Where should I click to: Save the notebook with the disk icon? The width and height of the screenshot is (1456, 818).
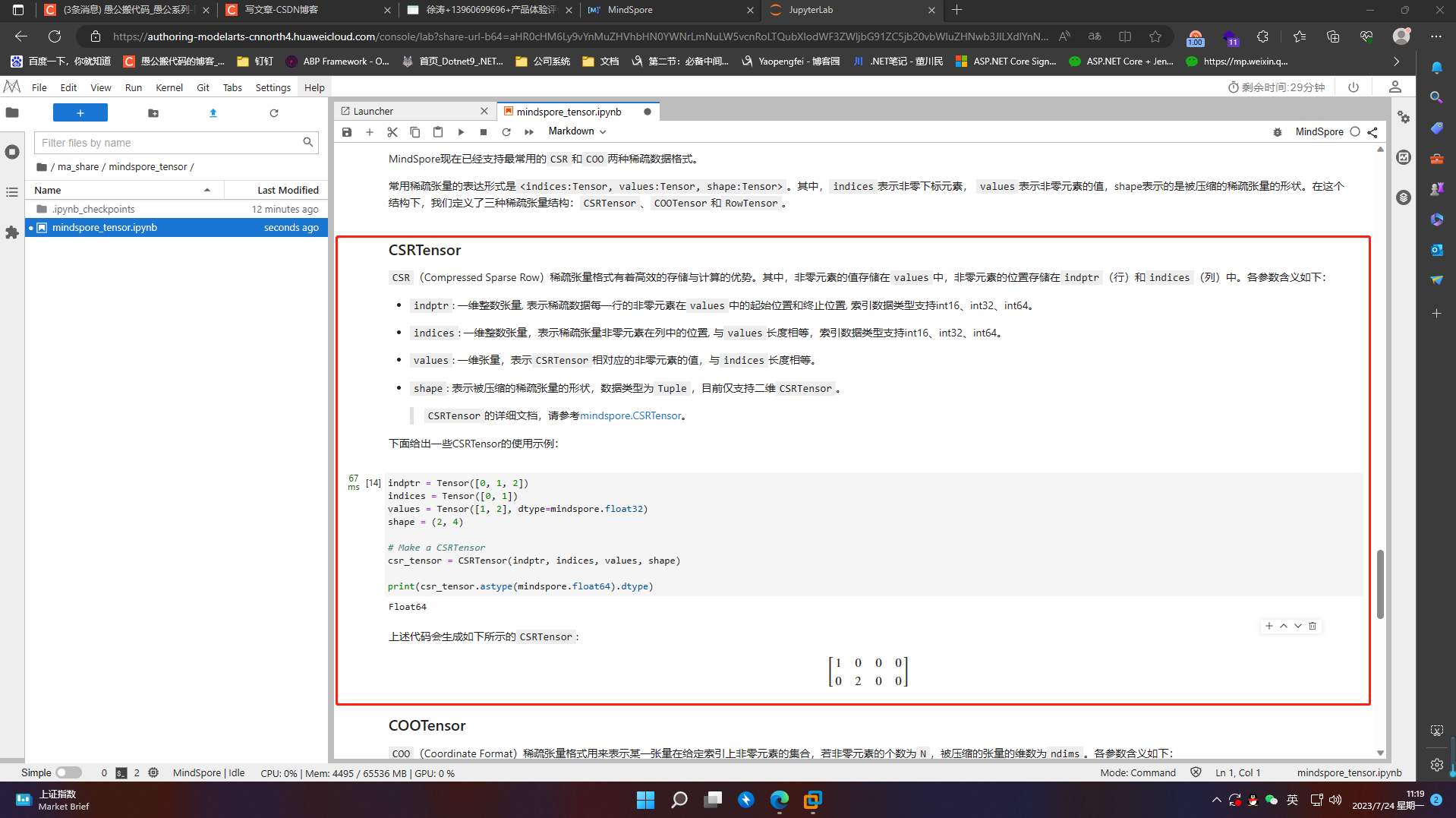pos(347,132)
